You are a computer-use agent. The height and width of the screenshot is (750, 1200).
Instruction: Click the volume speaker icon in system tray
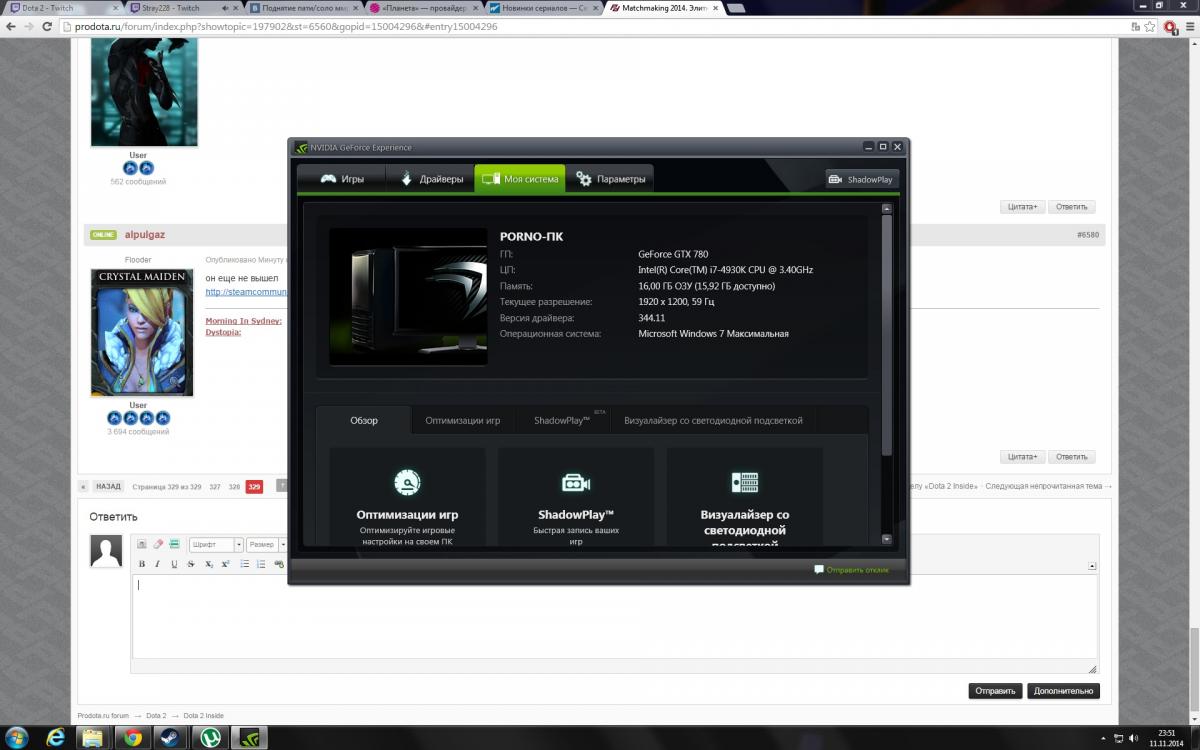(1131, 738)
